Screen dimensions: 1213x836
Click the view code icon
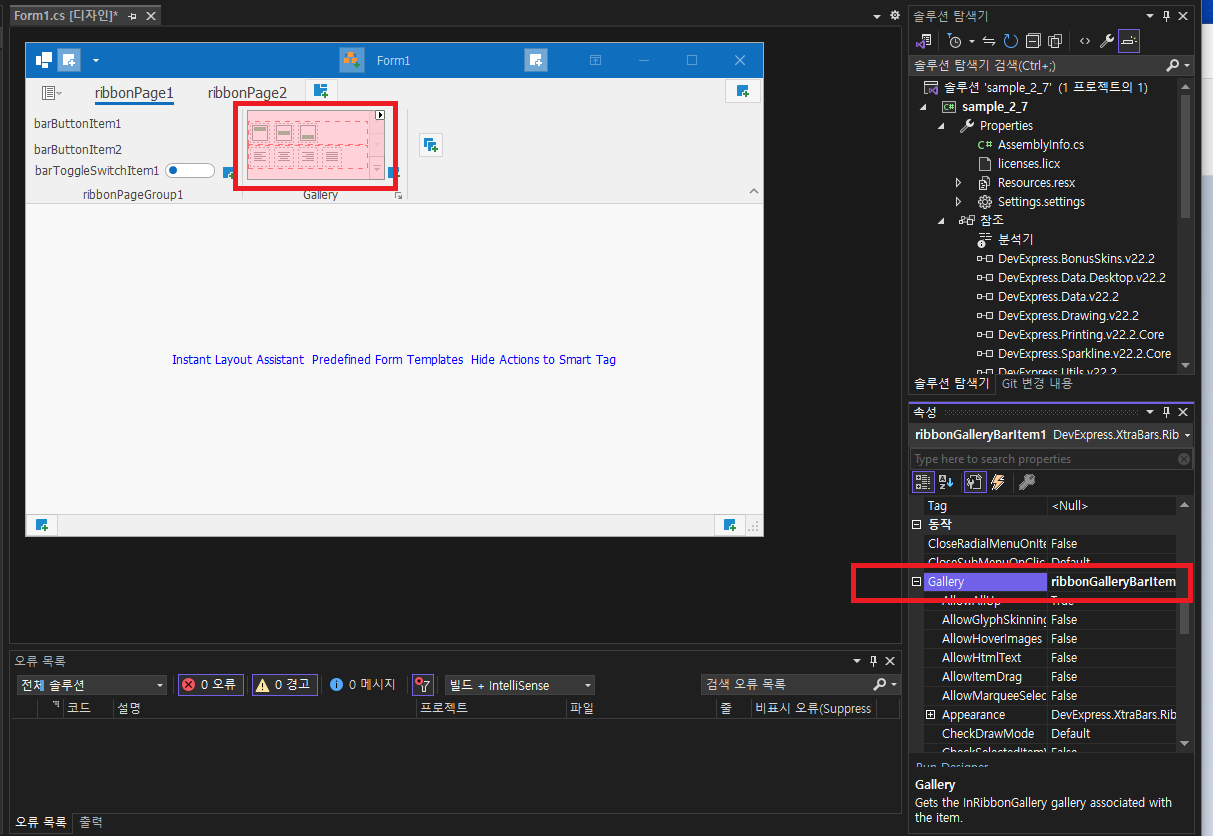click(1084, 41)
